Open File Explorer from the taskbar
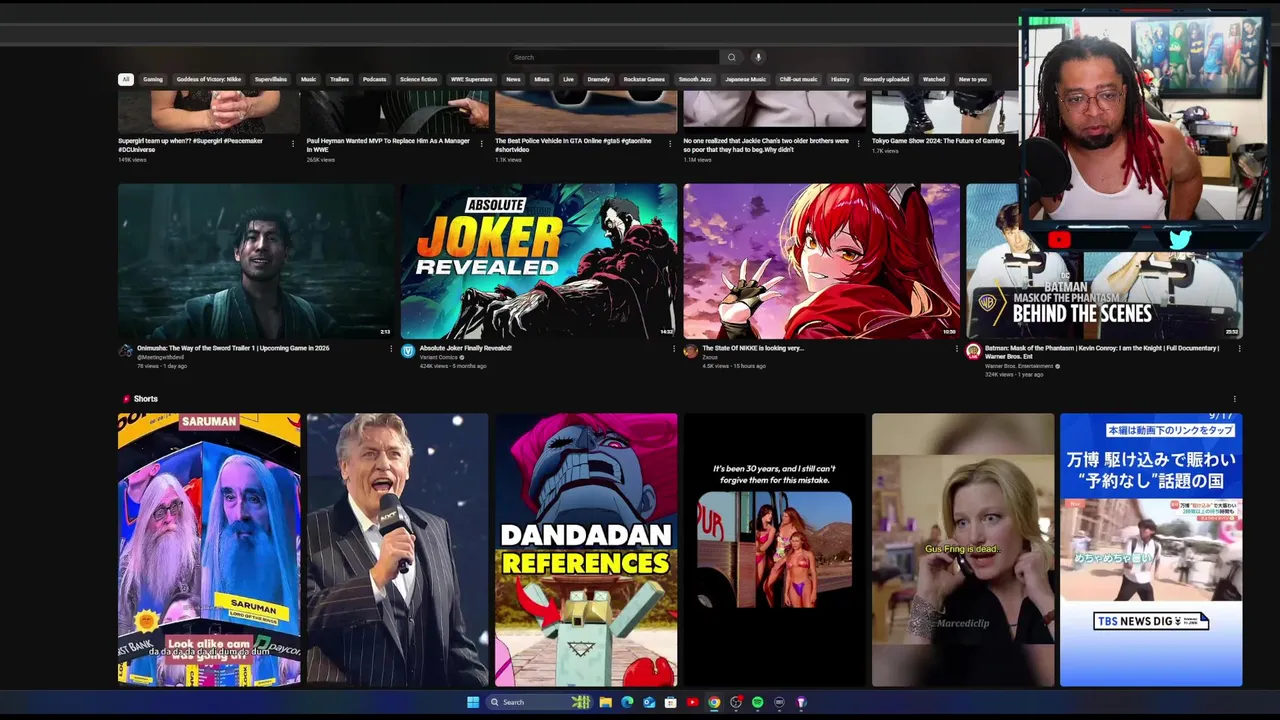Image resolution: width=1280 pixels, height=720 pixels. [606, 702]
